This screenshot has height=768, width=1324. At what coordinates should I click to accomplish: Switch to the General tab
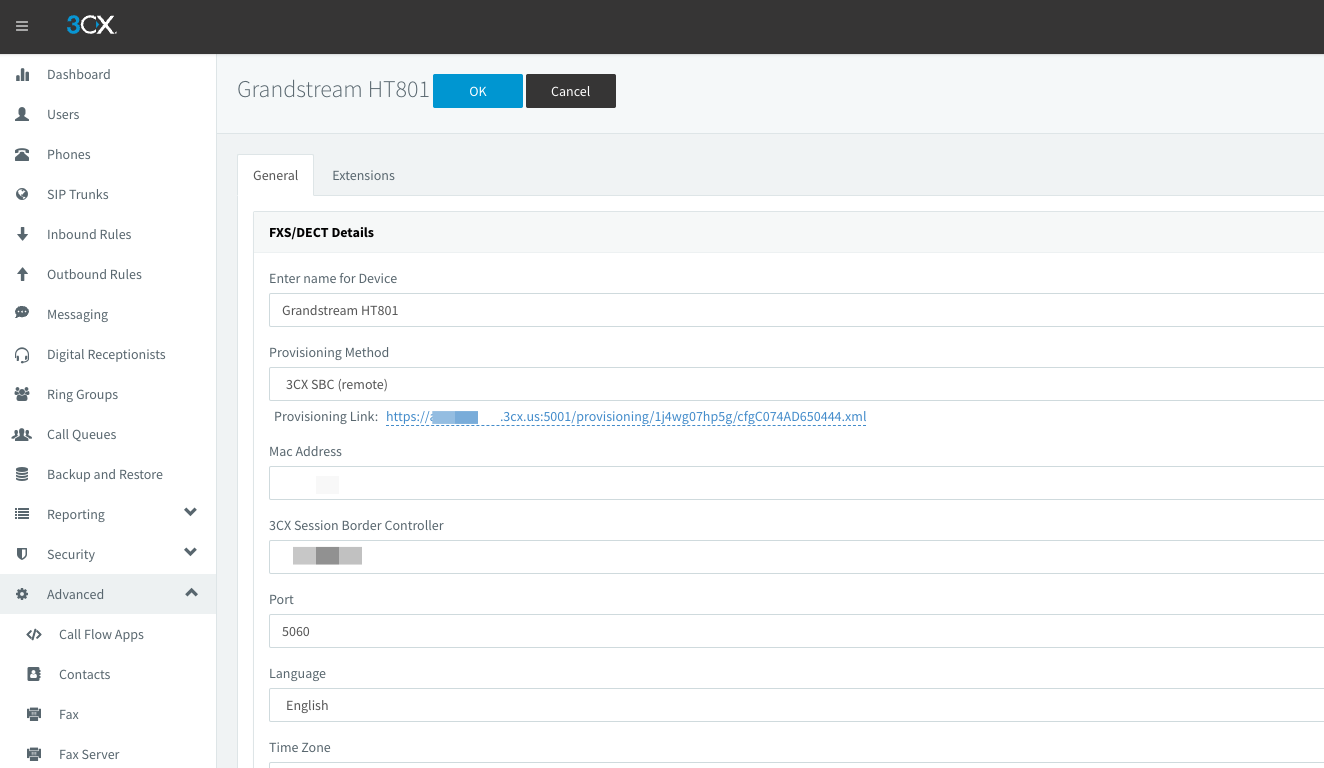[275, 175]
